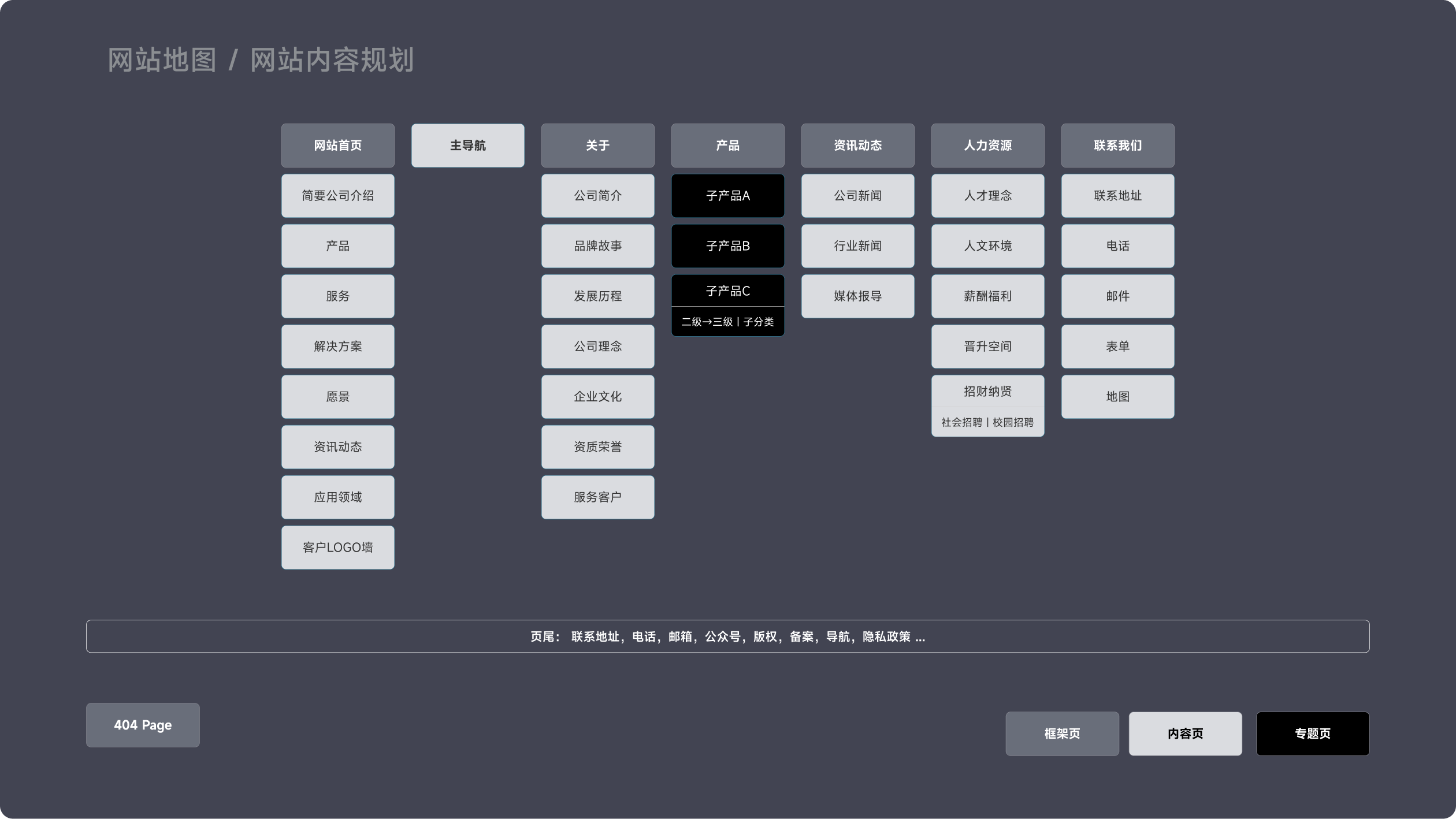Click the 招财纳贤 node

click(987, 390)
